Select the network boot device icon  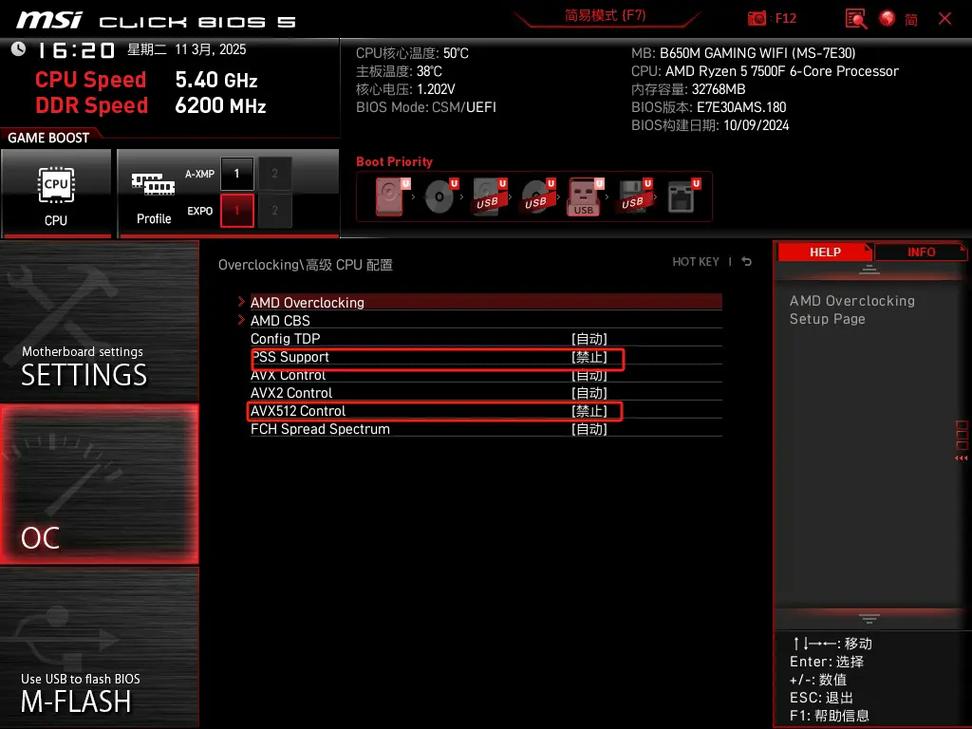click(x=683, y=197)
